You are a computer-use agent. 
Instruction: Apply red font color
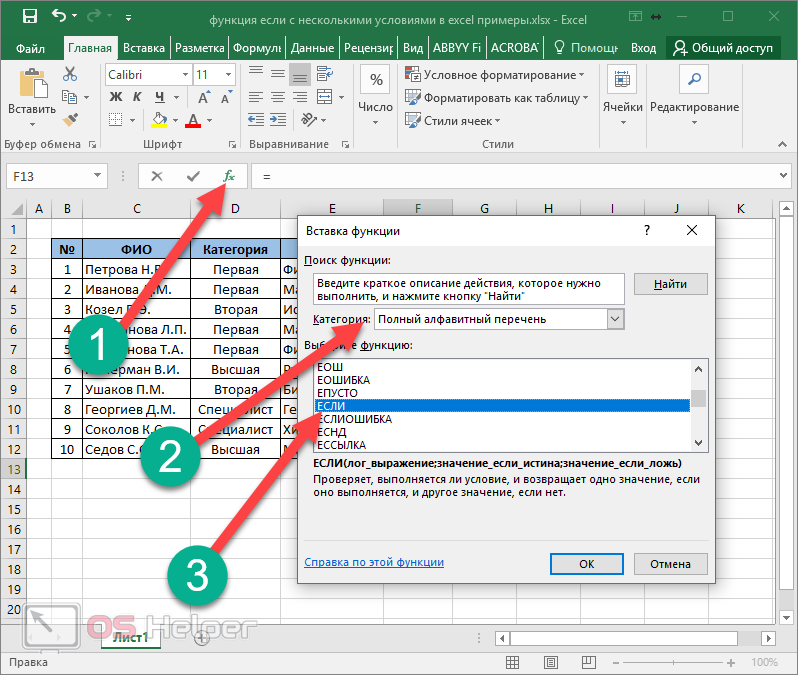(193, 121)
